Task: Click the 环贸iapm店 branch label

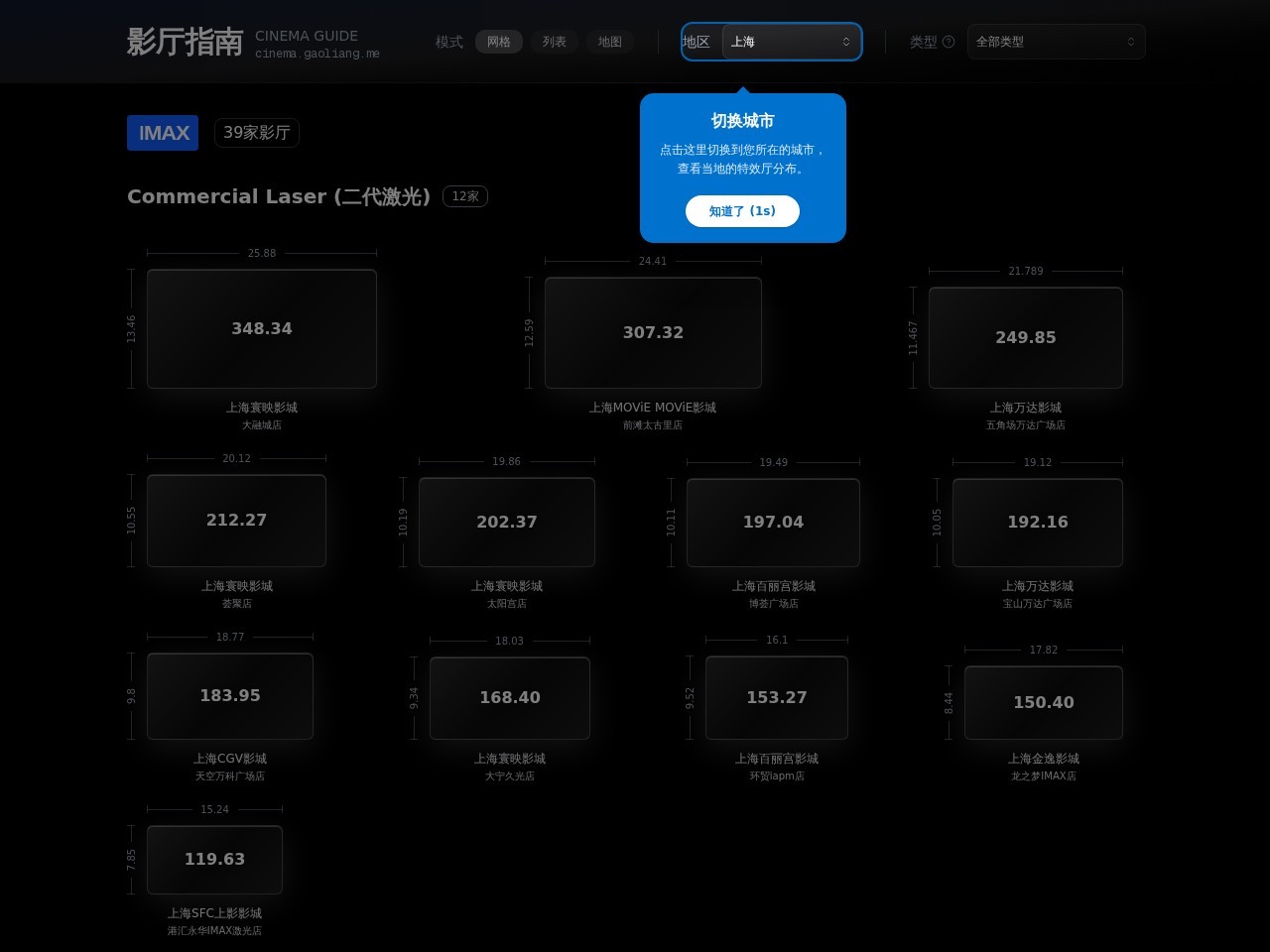Action: click(777, 776)
